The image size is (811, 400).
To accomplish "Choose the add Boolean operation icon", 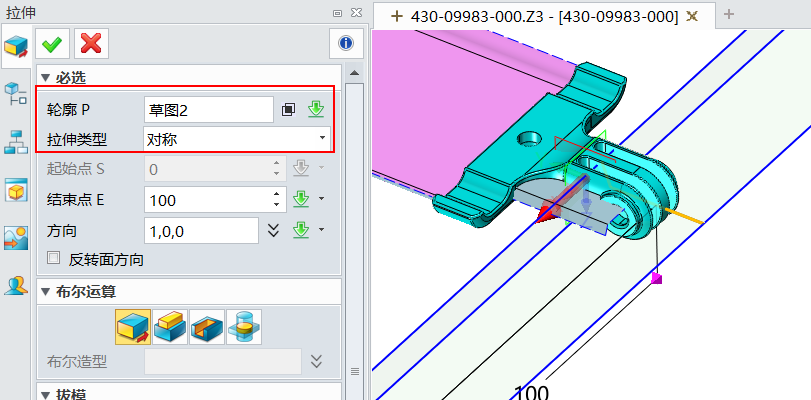I will pos(170,326).
